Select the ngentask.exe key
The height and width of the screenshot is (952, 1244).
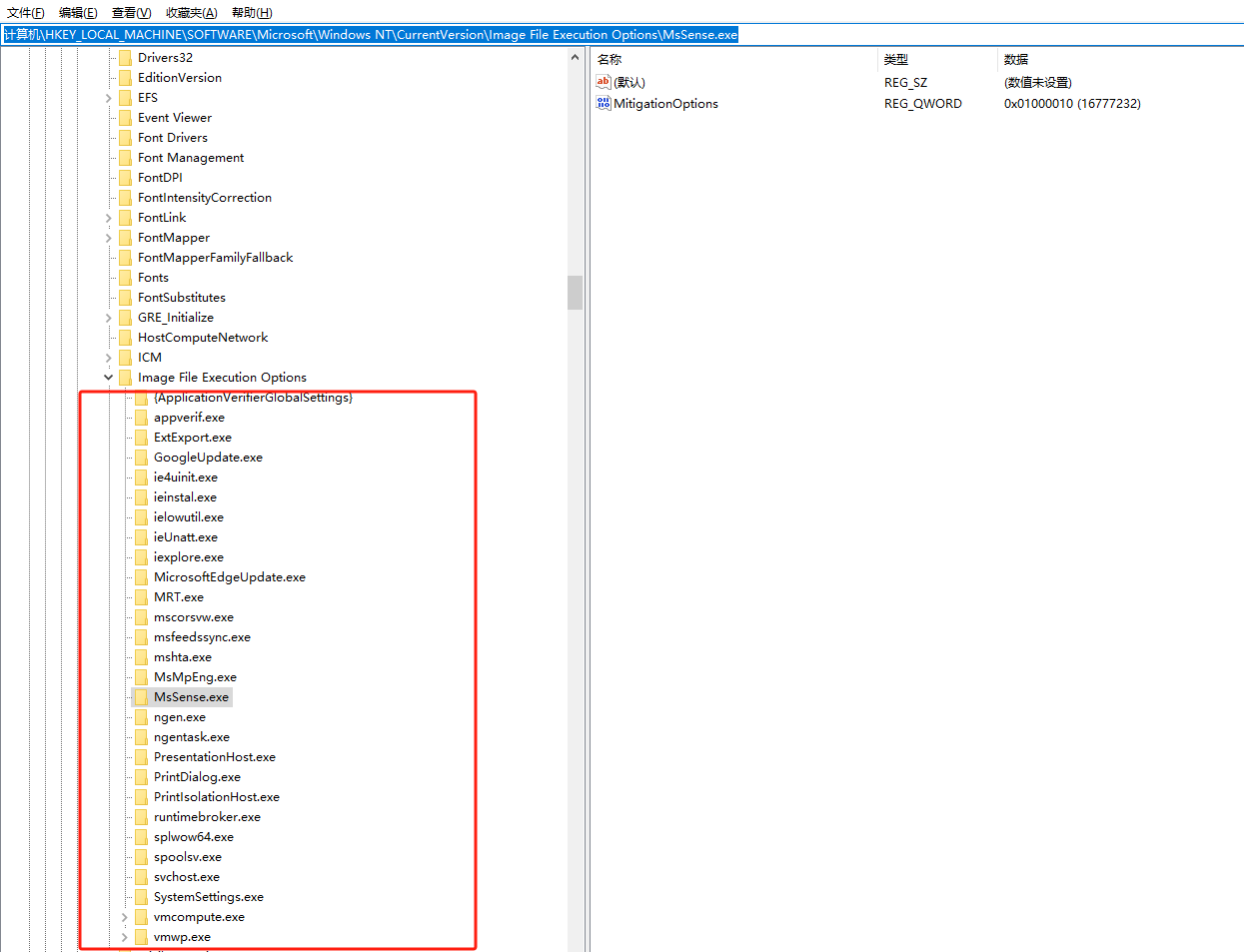[192, 737]
